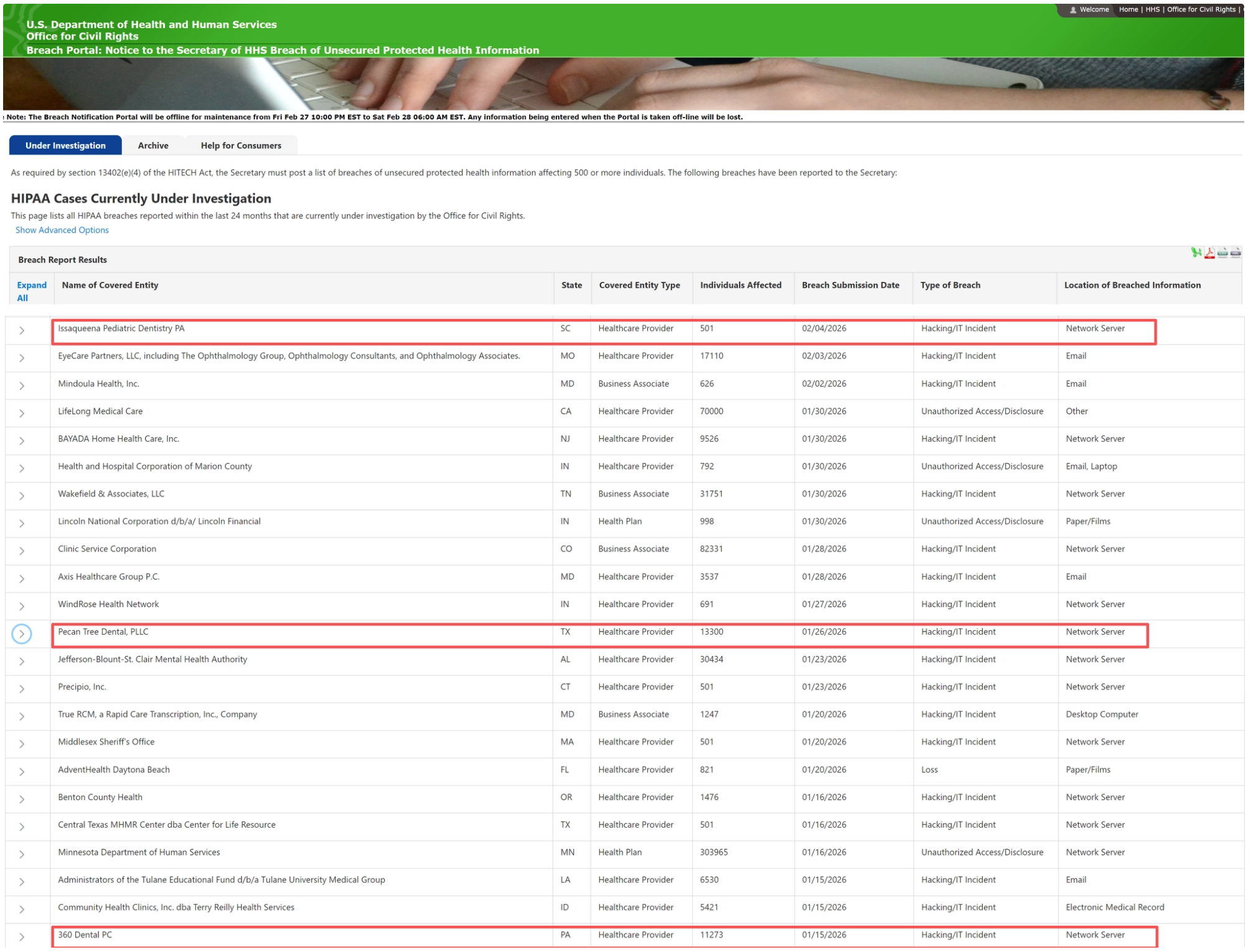Expand the Minnesota Department of Human Services row
The width and height of the screenshot is (1256, 952).
(x=22, y=854)
